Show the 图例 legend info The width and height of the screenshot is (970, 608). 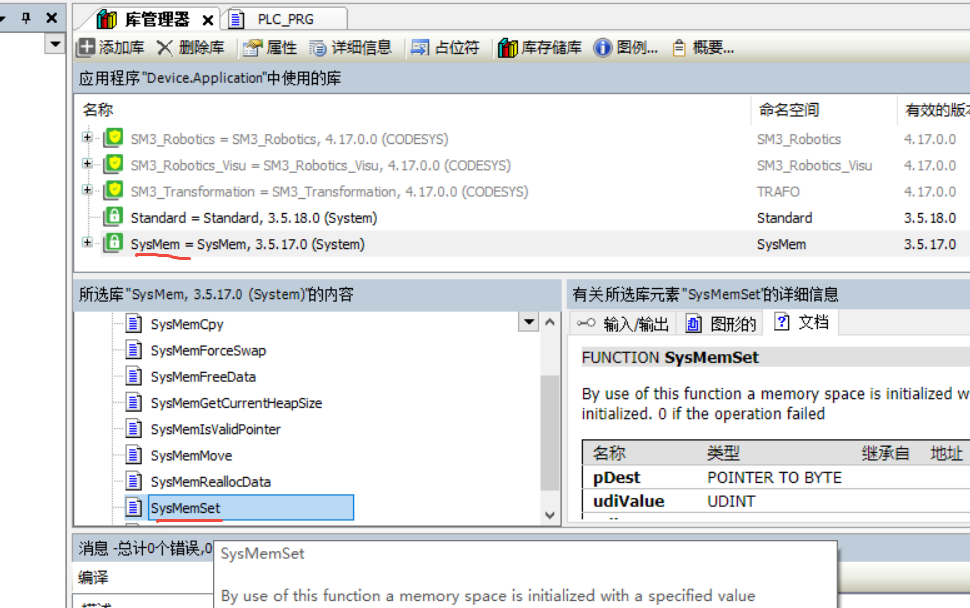click(x=625, y=48)
